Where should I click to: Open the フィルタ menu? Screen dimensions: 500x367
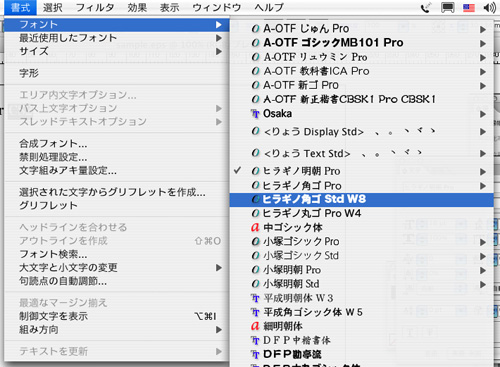click(95, 7)
